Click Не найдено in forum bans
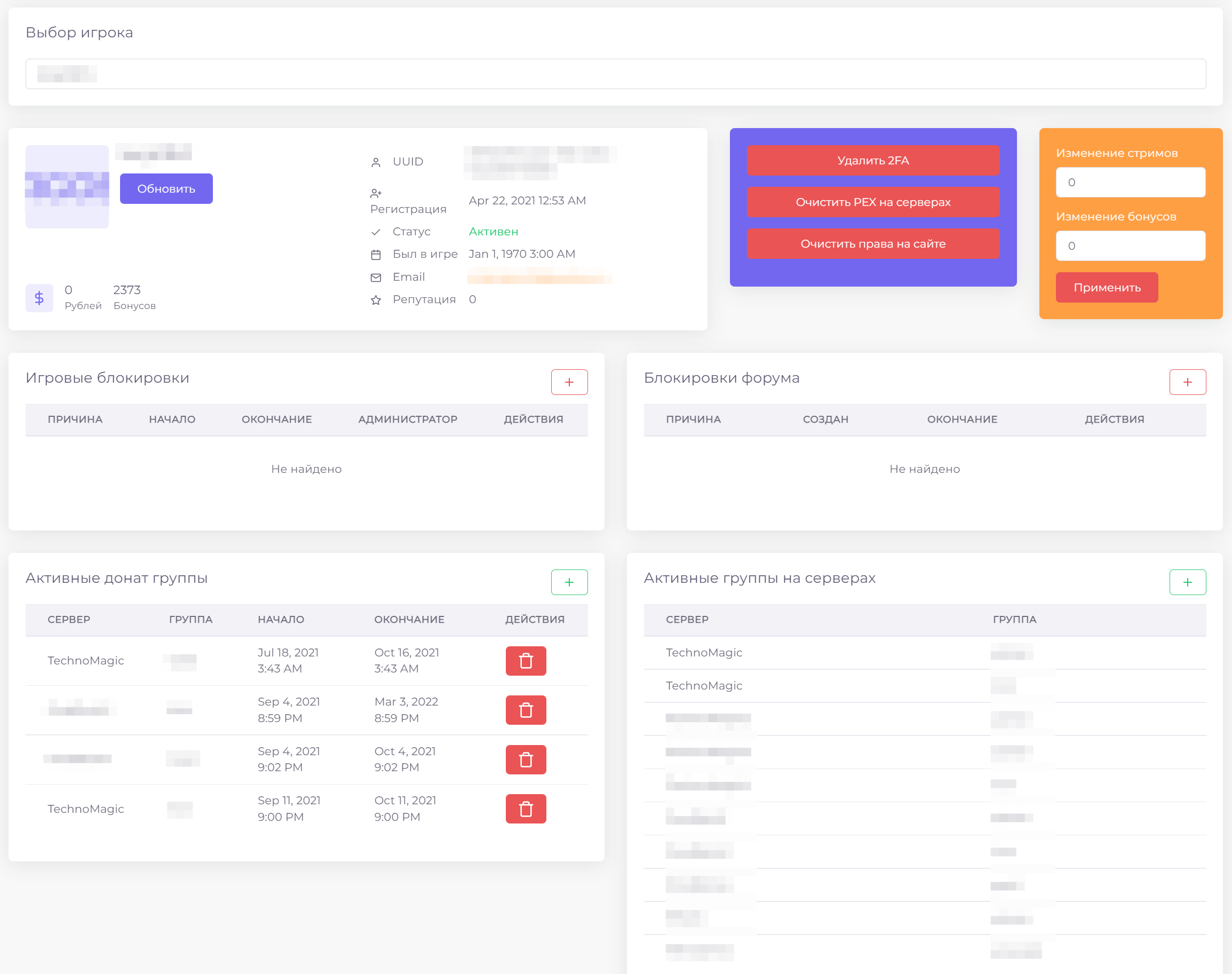The width and height of the screenshot is (1232, 974). (925, 469)
